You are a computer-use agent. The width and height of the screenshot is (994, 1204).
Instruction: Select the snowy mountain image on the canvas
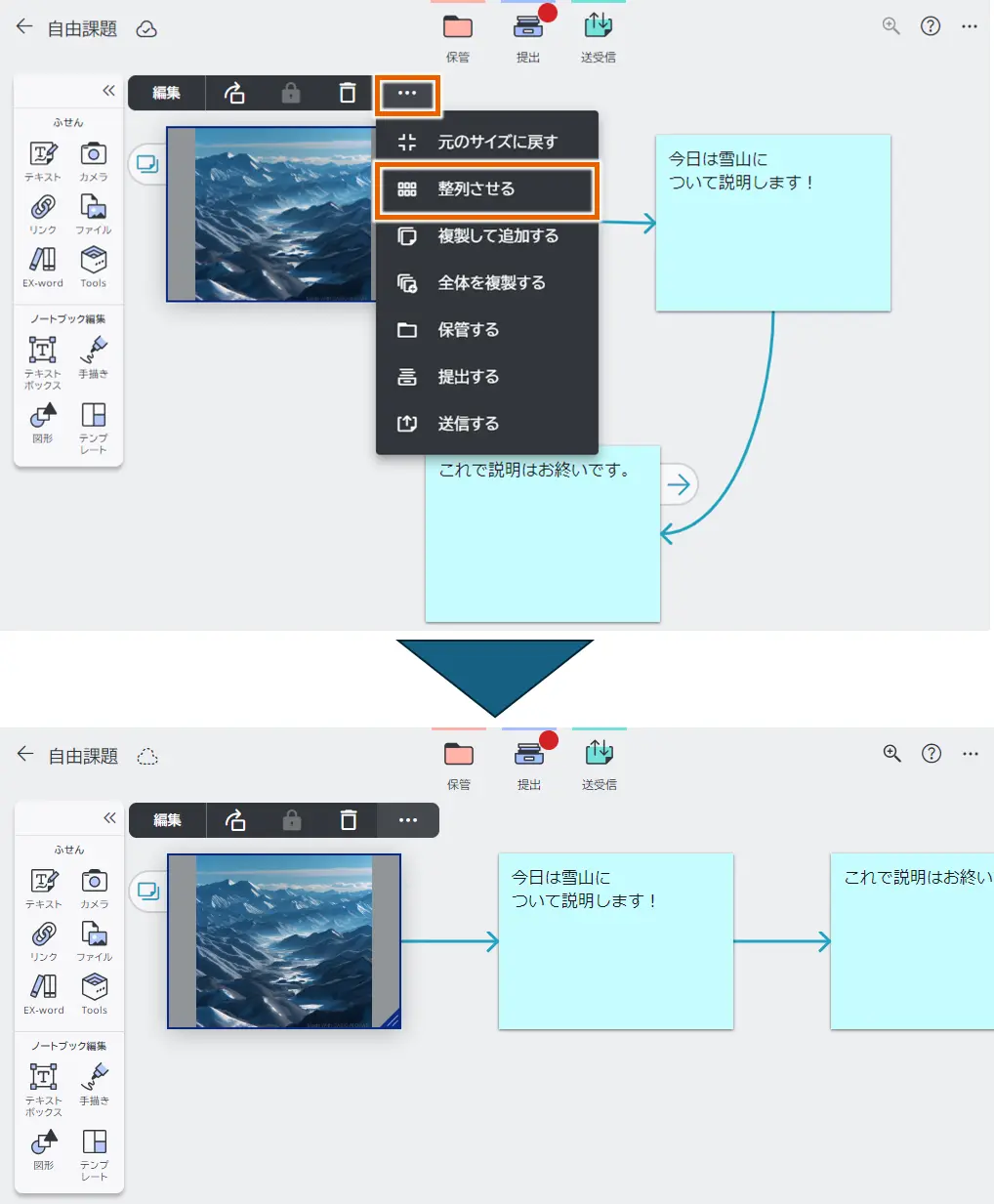[273, 215]
